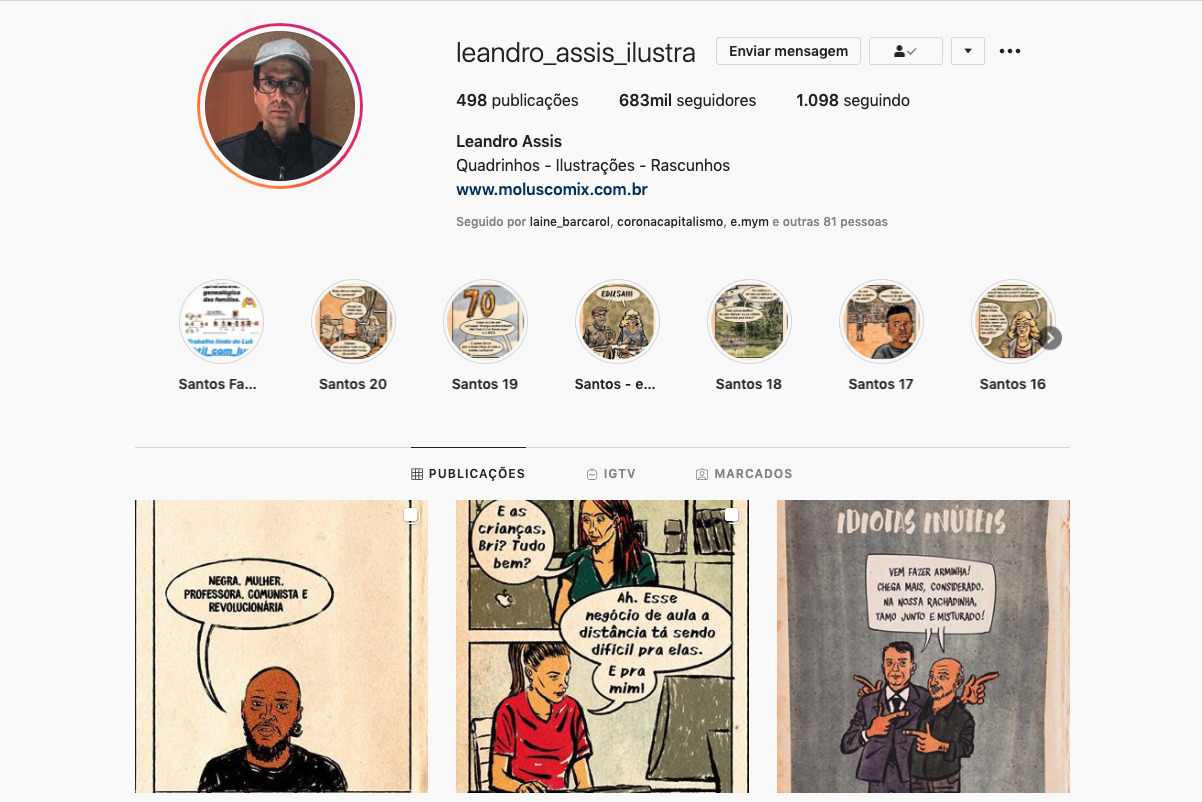Switch to the IGTV tab
The height and width of the screenshot is (802, 1202).
point(611,474)
